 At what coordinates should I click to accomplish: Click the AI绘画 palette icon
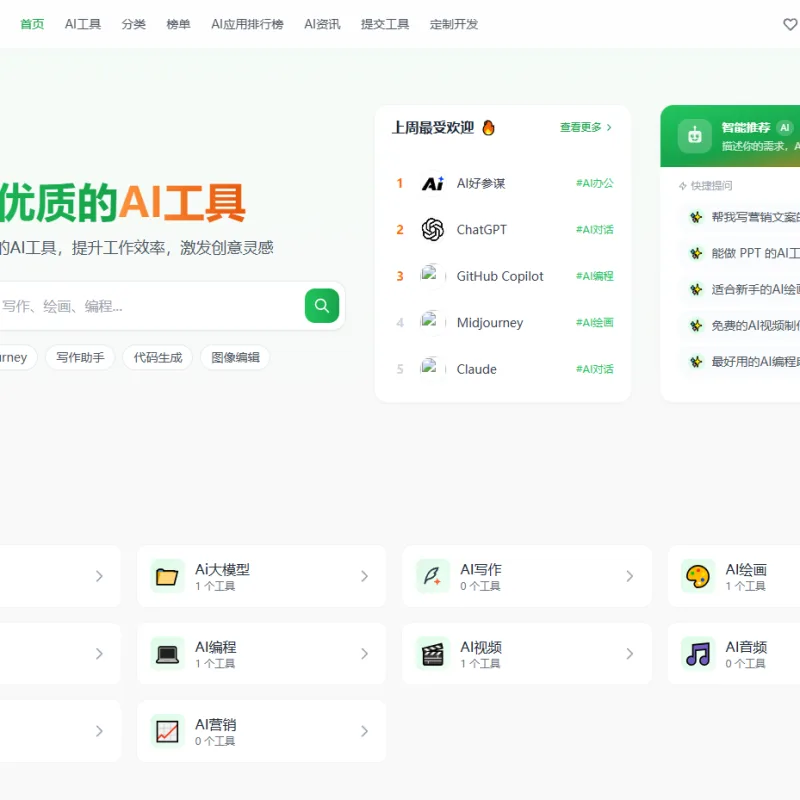(x=698, y=576)
